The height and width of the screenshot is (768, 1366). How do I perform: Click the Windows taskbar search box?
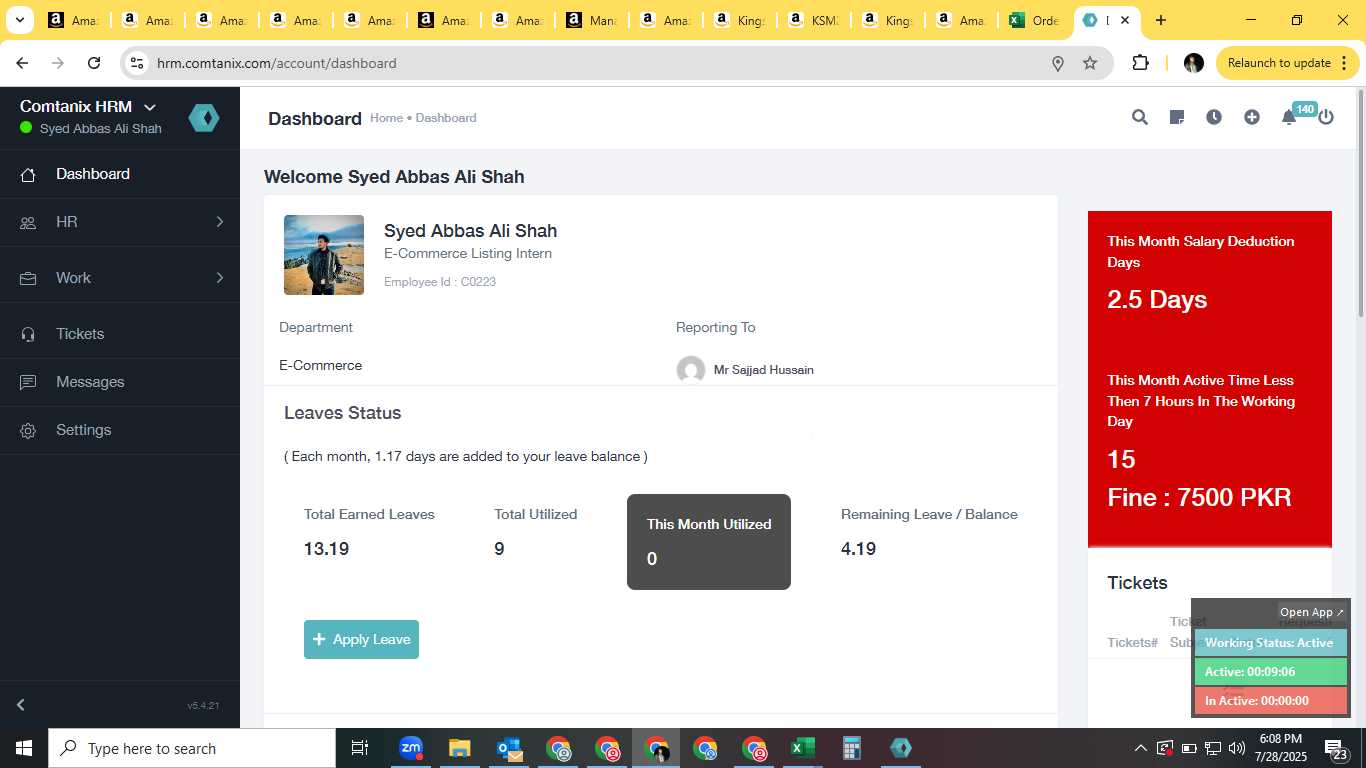click(x=192, y=748)
